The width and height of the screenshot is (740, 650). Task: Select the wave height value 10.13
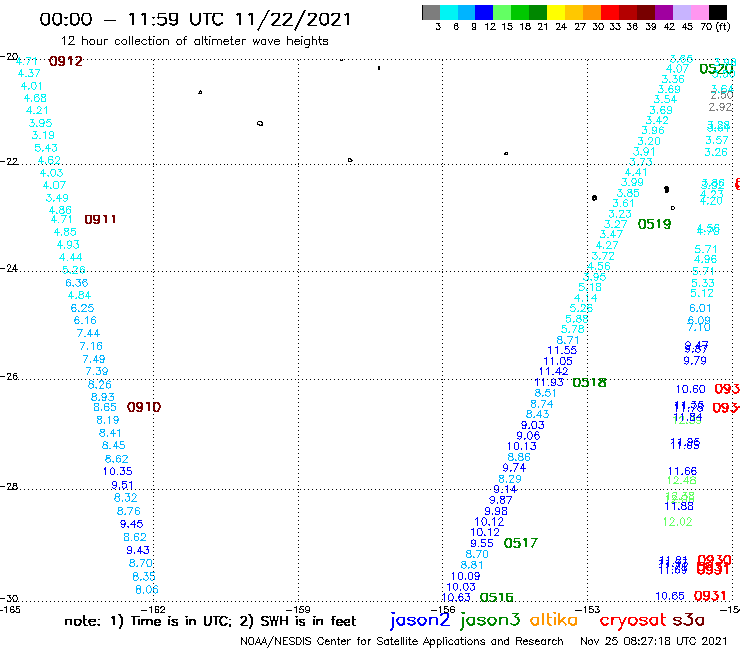pos(521,446)
